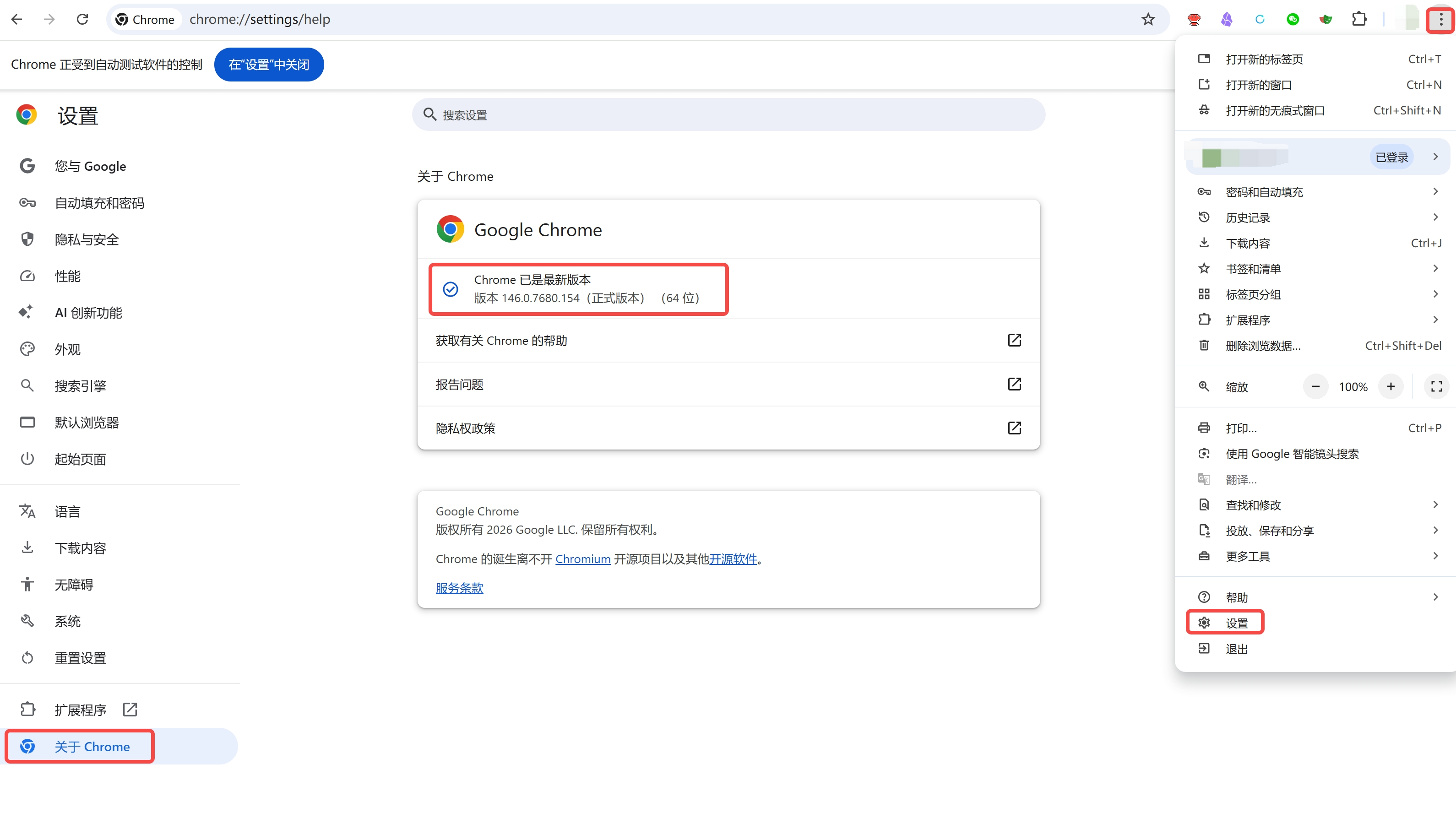The height and width of the screenshot is (824, 1456).
Task: Click the zoom in plus button
Action: pyautogui.click(x=1391, y=386)
